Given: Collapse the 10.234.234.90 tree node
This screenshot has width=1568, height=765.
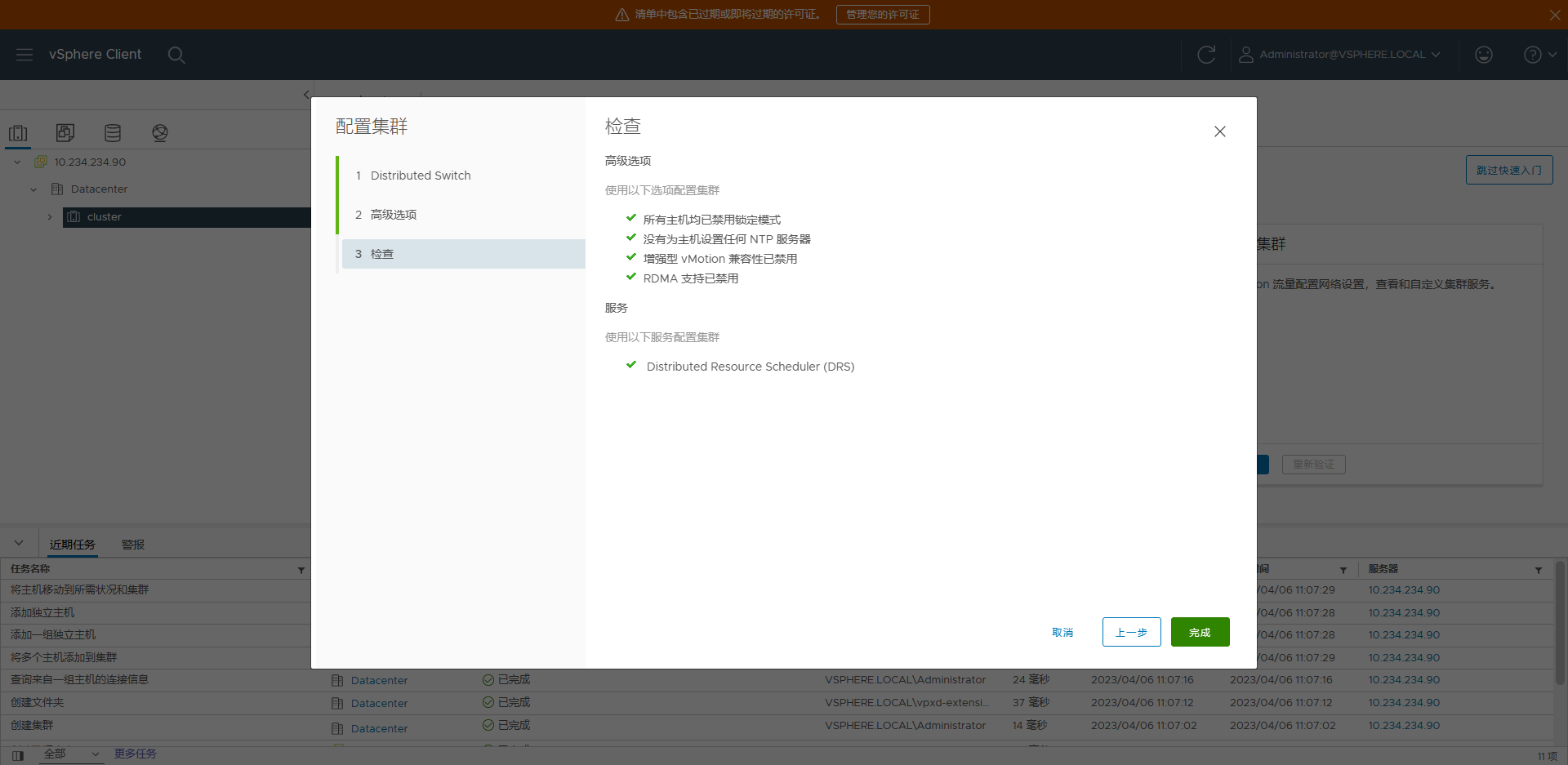Looking at the screenshot, I should tap(17, 162).
